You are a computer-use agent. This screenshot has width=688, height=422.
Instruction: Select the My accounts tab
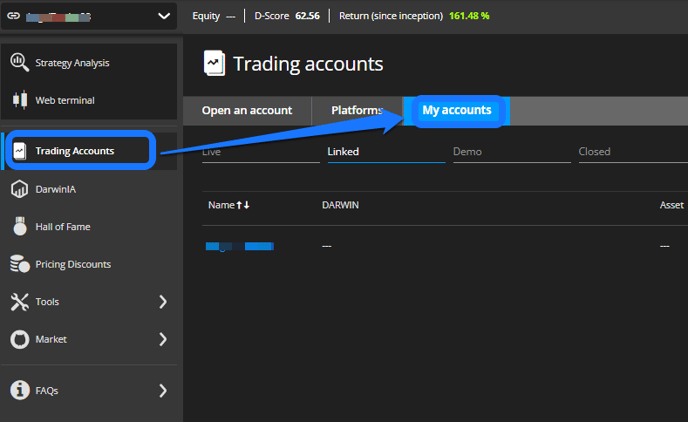point(457,111)
